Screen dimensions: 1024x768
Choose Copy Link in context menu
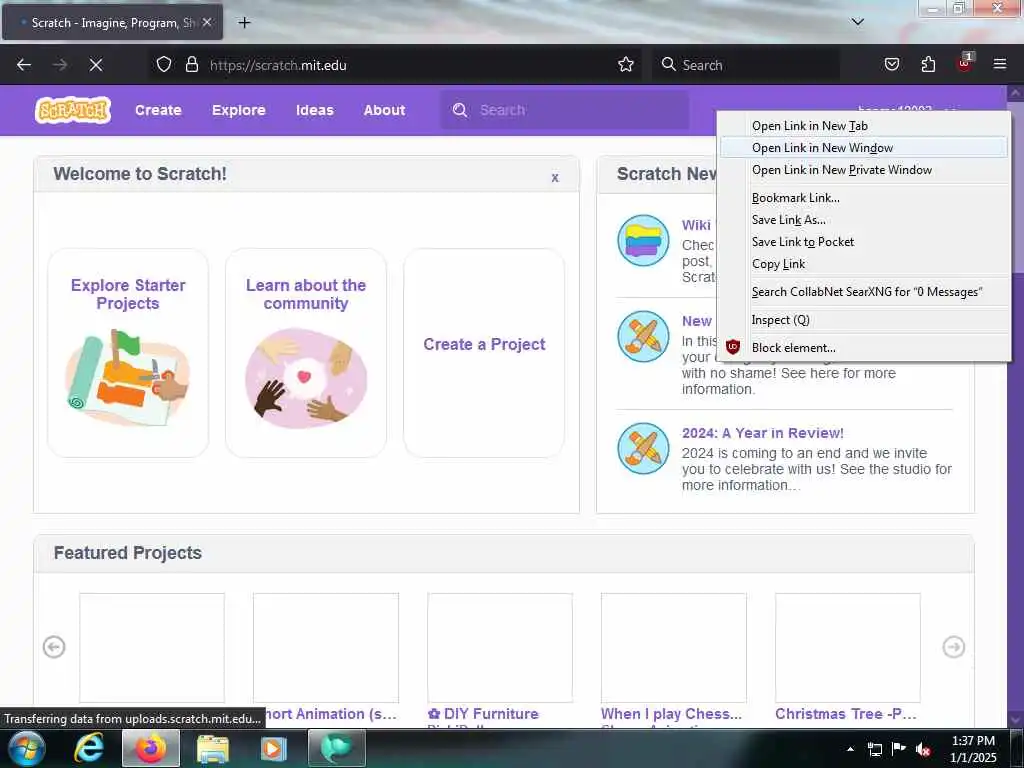pyautogui.click(x=863, y=264)
